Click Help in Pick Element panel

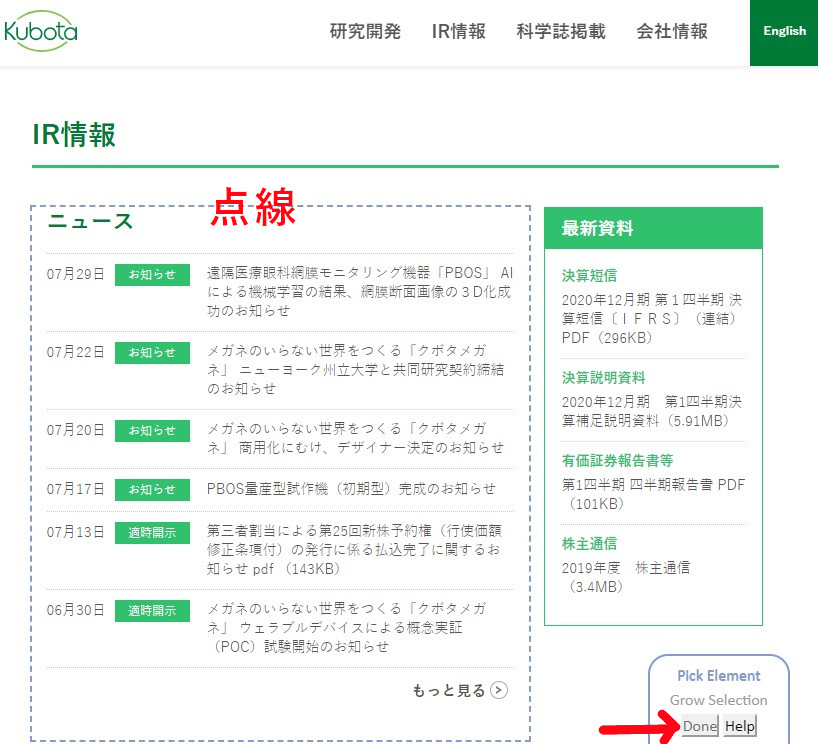[x=740, y=726]
